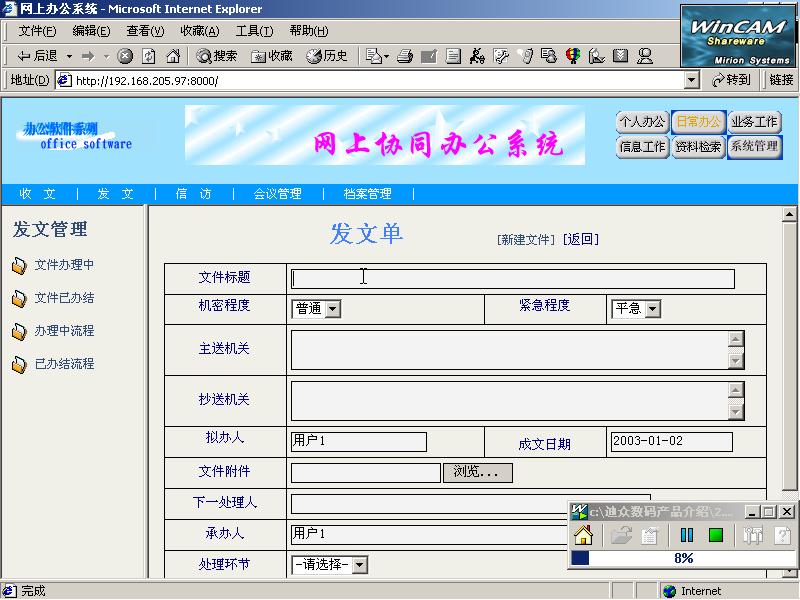Click the WinCAM home icon

(x=583, y=536)
